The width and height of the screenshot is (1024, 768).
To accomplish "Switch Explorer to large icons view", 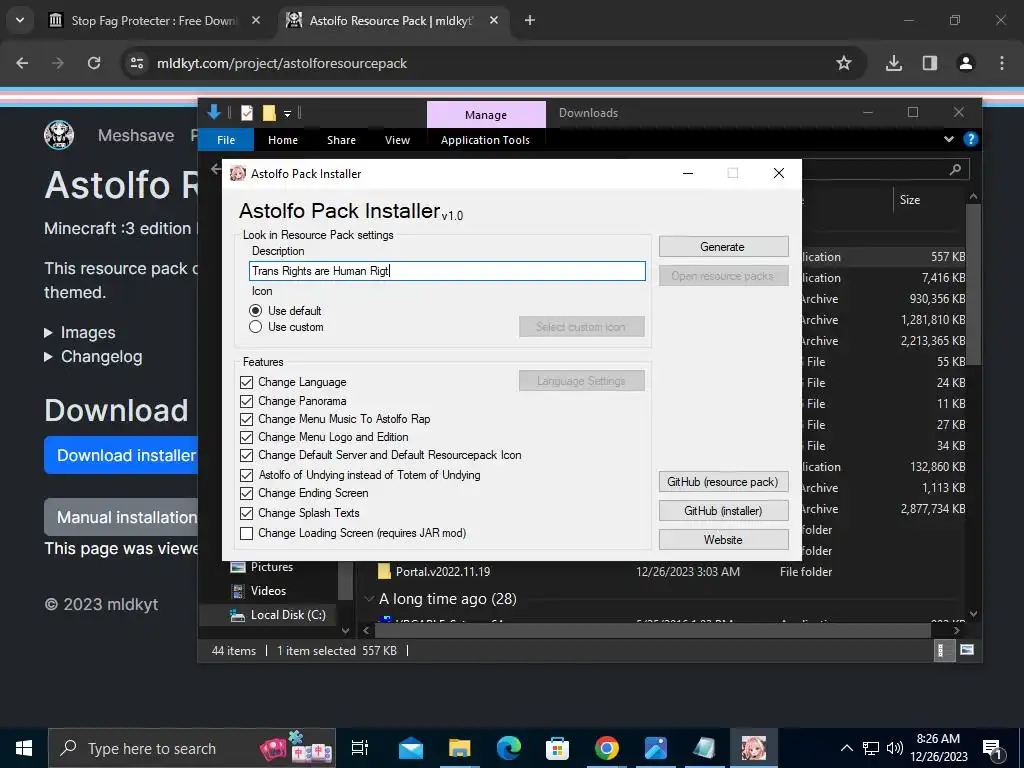I will click(967, 650).
